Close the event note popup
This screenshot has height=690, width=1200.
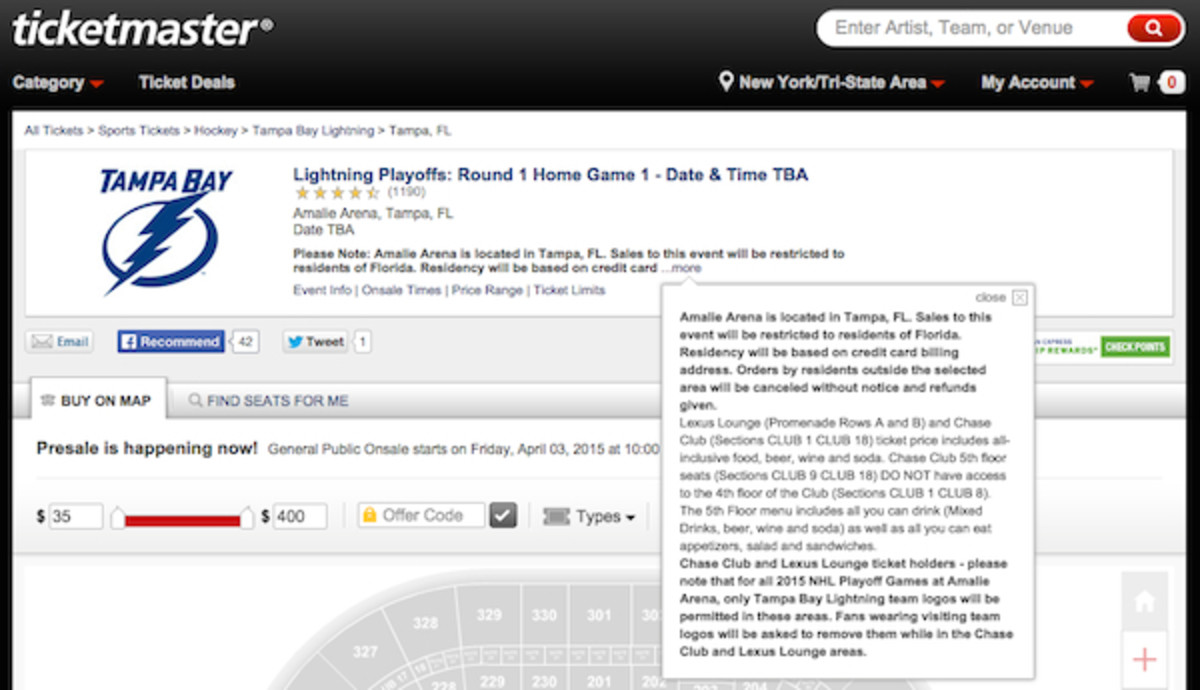click(1018, 297)
